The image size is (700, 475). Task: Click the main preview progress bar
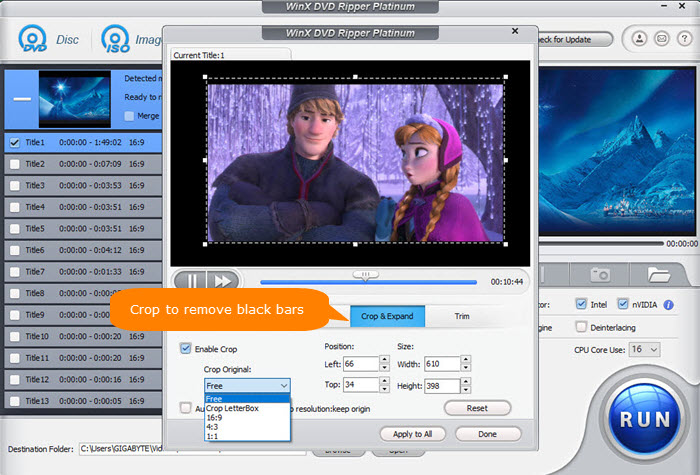[x=601, y=243]
